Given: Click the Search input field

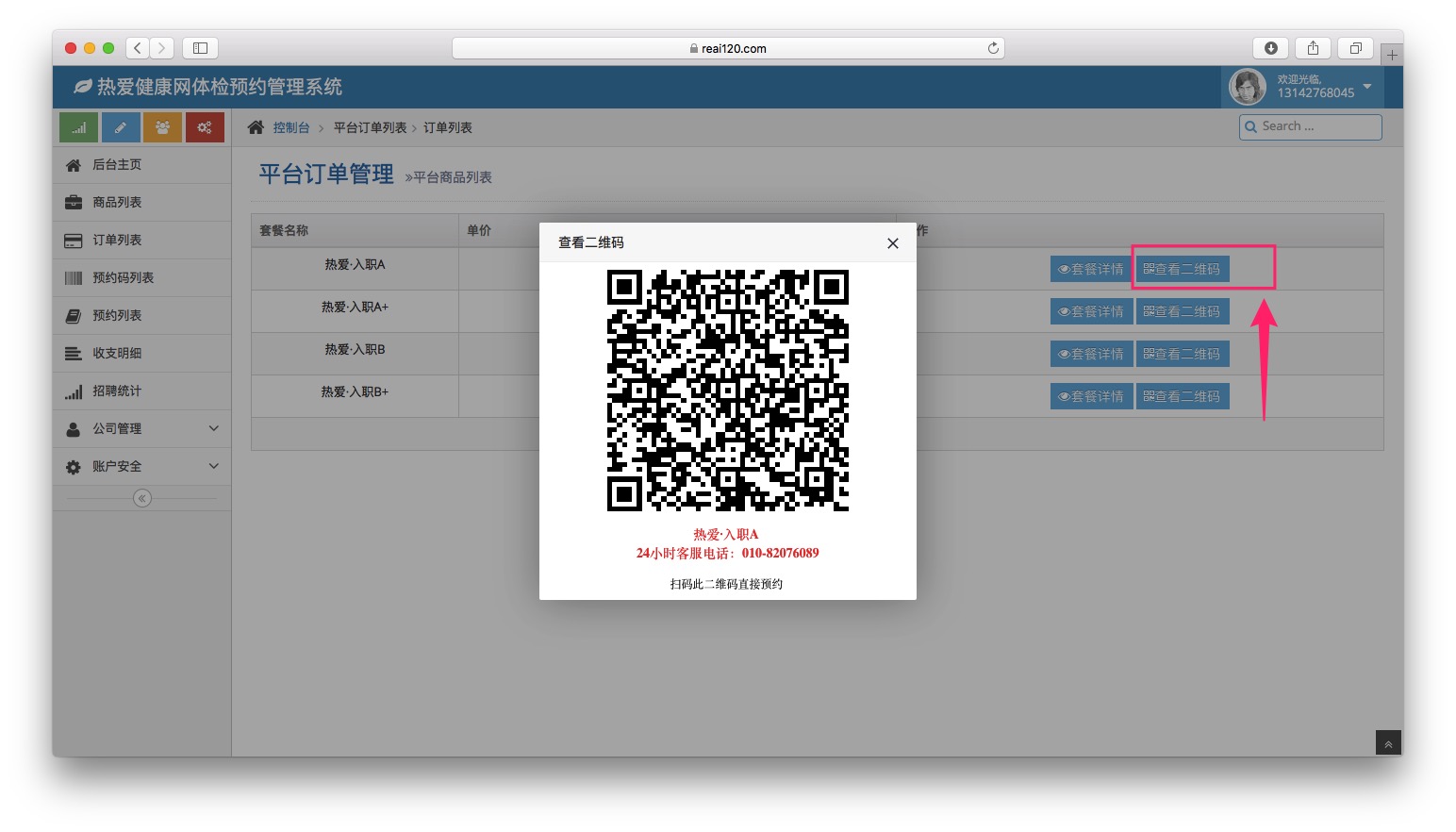Looking at the screenshot, I should (x=1316, y=126).
